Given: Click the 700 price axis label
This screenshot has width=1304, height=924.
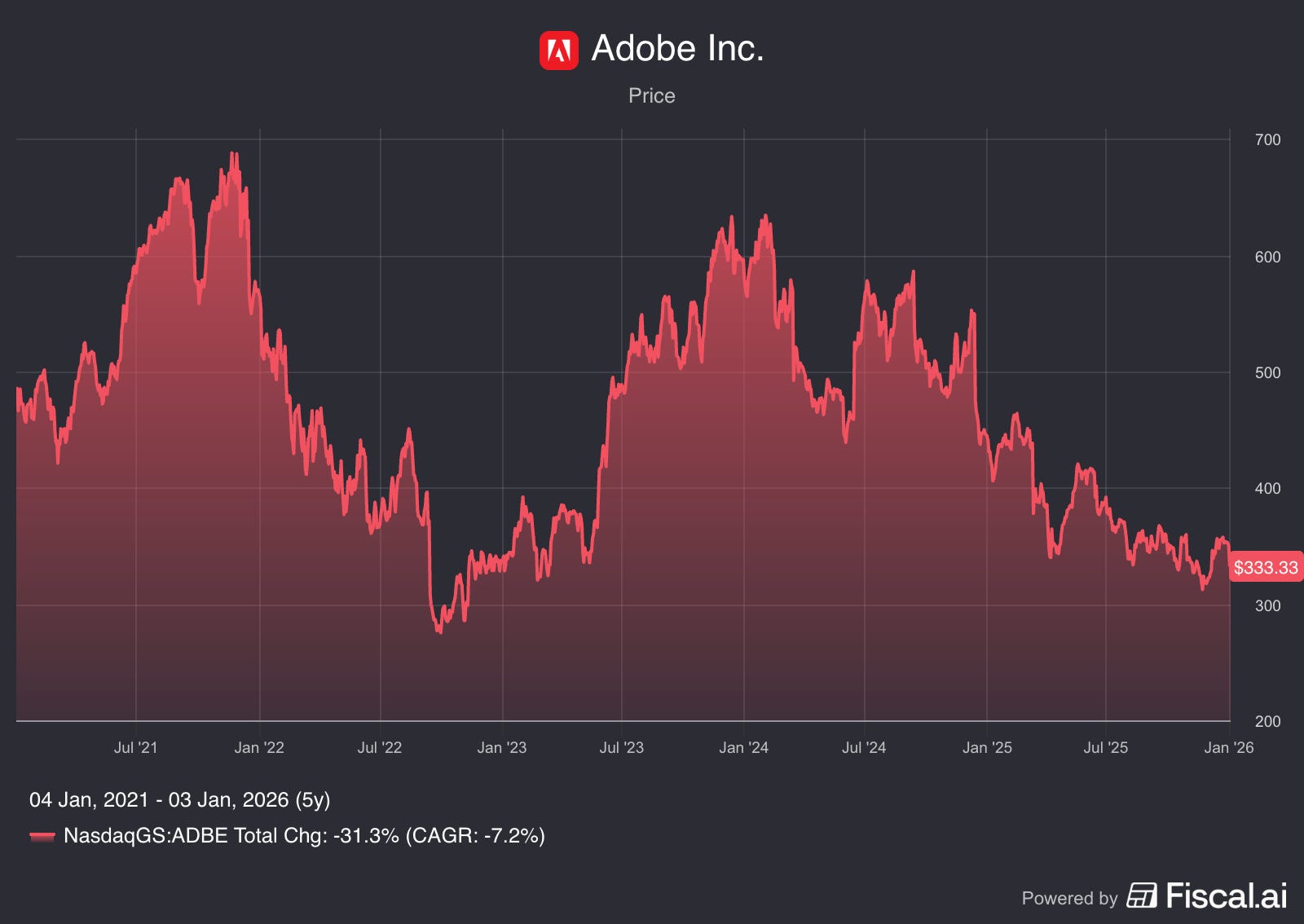Looking at the screenshot, I should pyautogui.click(x=1268, y=140).
